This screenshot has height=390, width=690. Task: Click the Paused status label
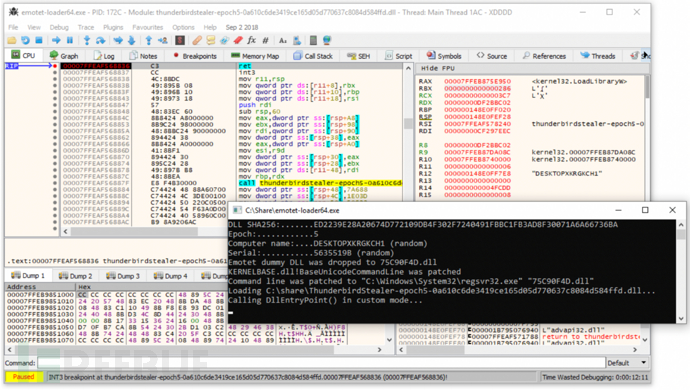point(24,377)
